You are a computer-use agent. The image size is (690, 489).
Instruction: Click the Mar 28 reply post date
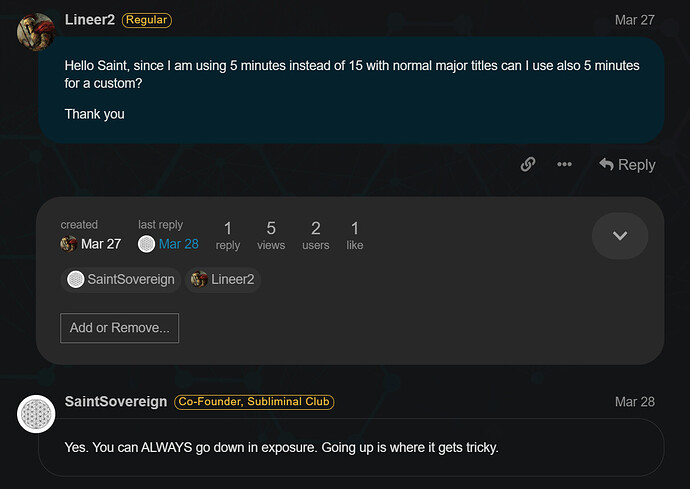(635, 401)
